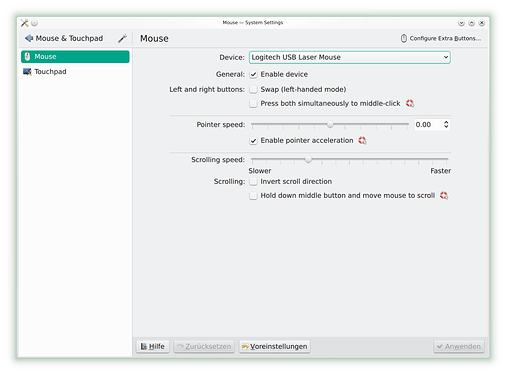The width and height of the screenshot is (506, 375).
Task: Disable Enable pointer acceleration checkbox
Action: tap(253, 141)
